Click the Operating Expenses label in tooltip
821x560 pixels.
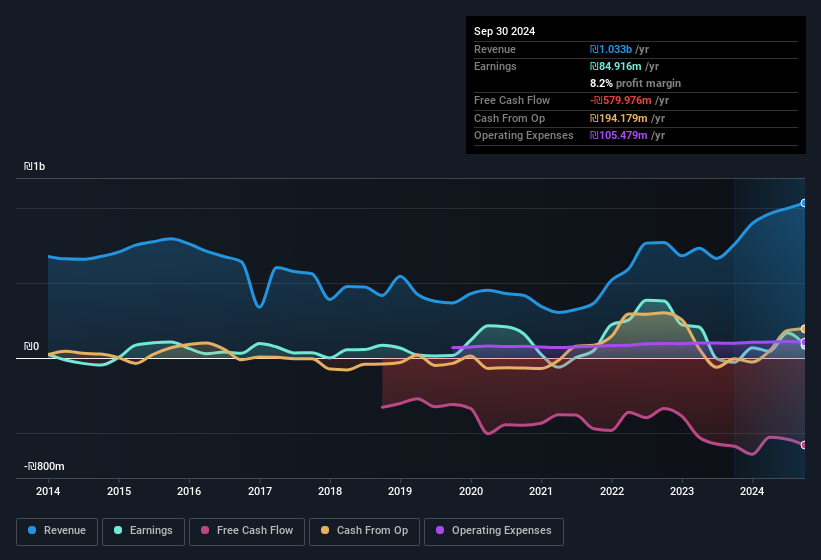(x=524, y=136)
